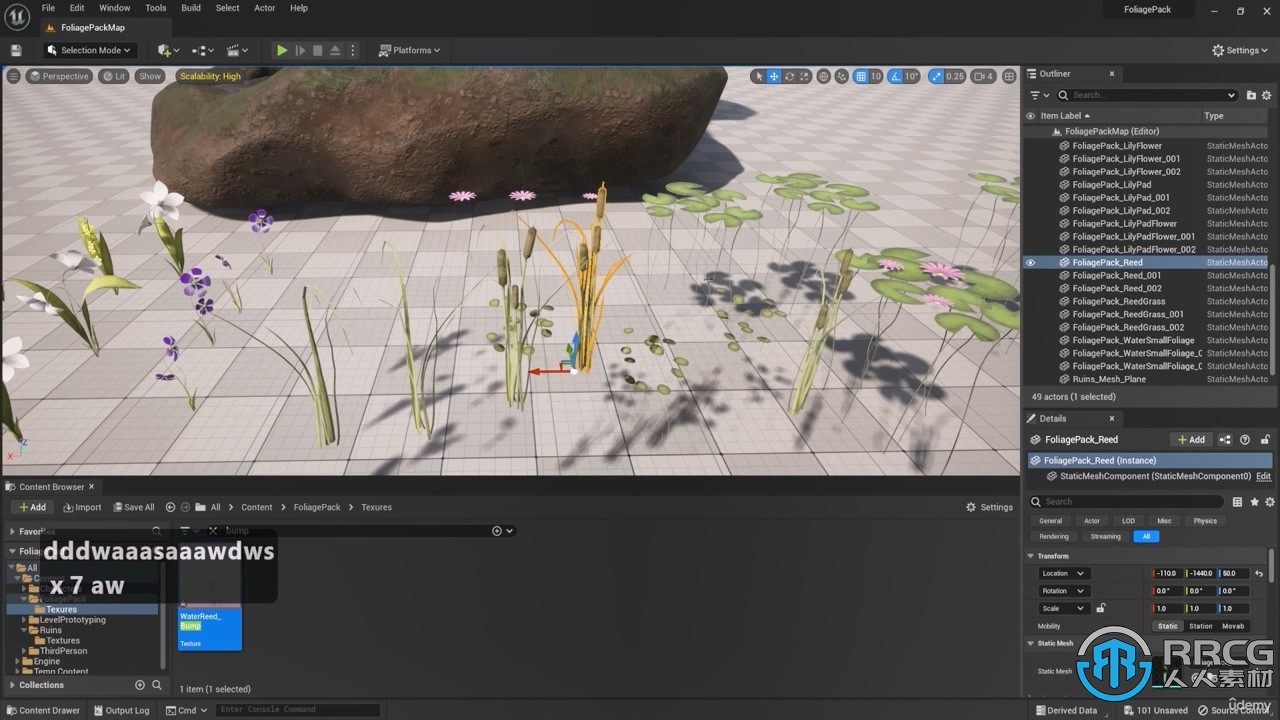Viewport: 1280px width, 720px height.
Task: Open the Platforms dropdown
Action: tap(410, 50)
